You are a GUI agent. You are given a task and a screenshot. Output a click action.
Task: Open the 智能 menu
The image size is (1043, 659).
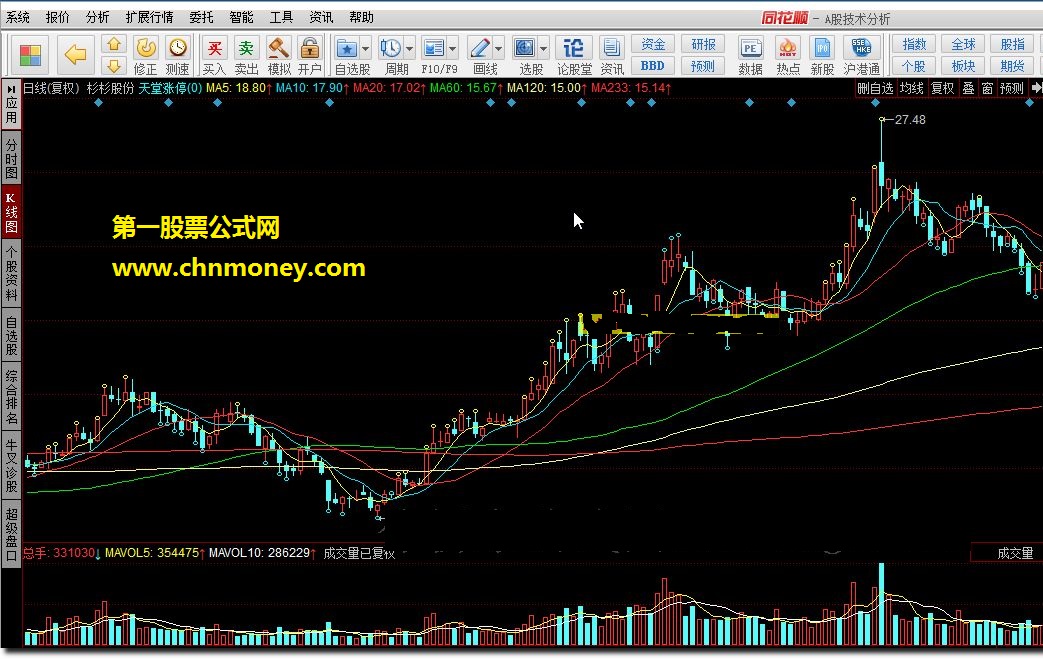(241, 17)
